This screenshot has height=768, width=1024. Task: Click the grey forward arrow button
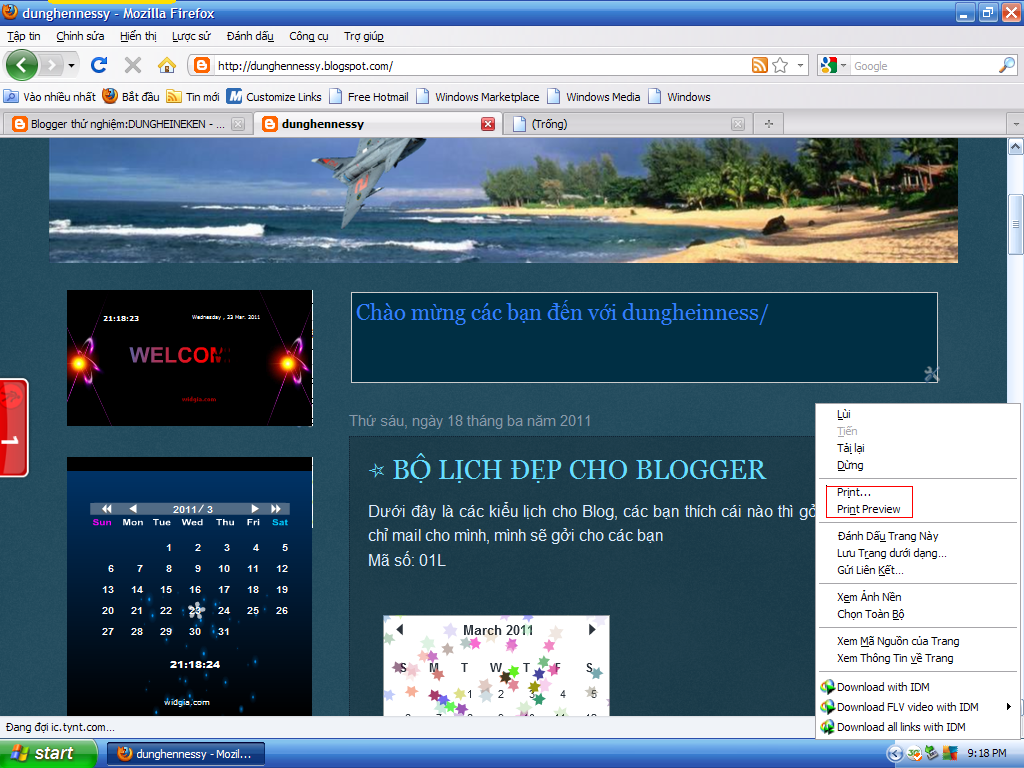51,65
